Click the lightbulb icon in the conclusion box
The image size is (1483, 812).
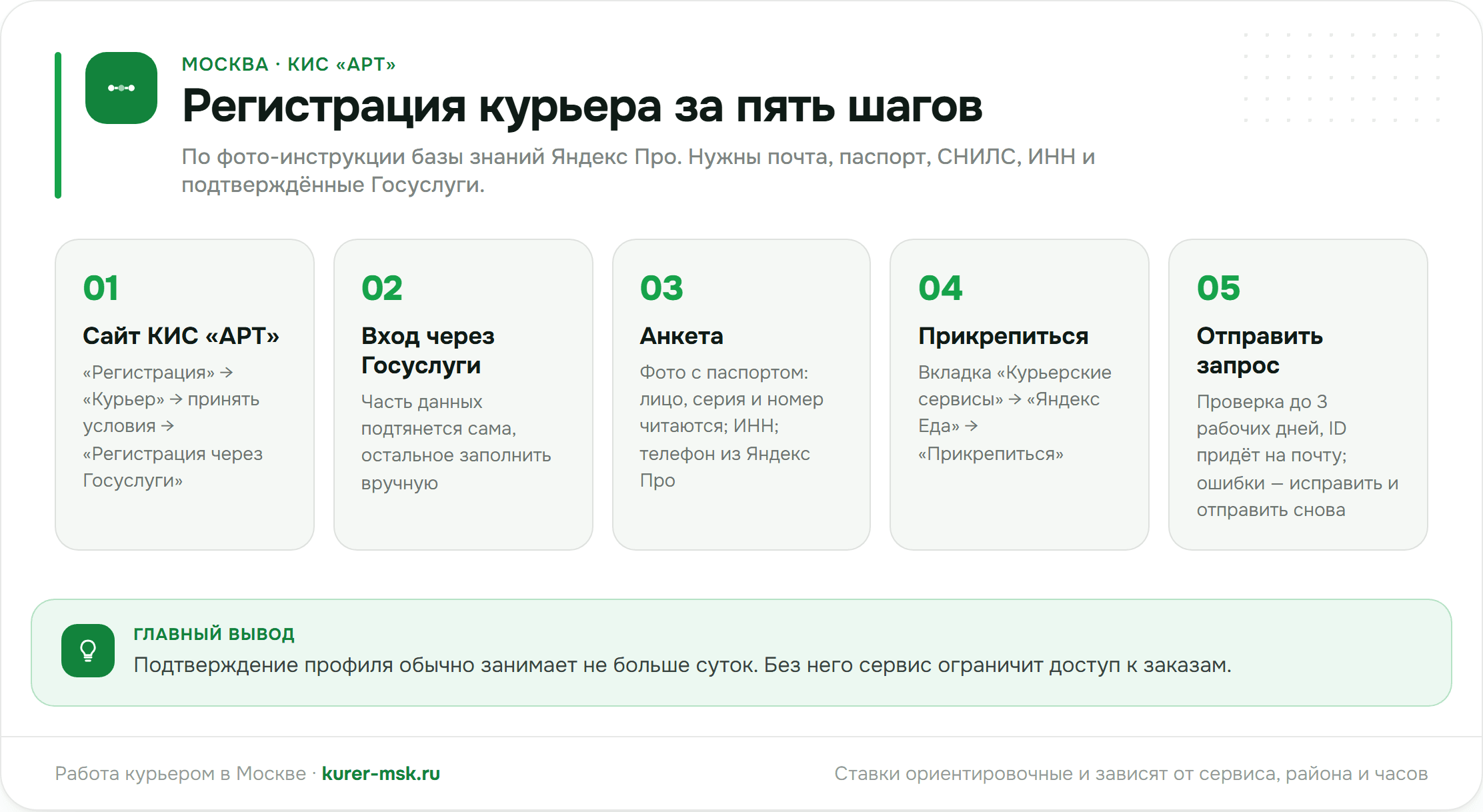coord(88,651)
